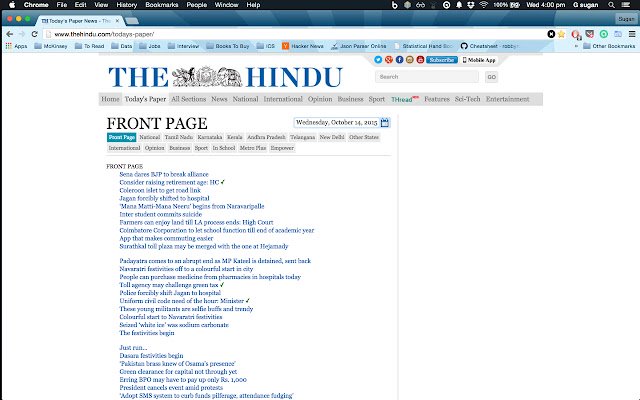
Task: Click The Hindu logo
Action: 225,77
